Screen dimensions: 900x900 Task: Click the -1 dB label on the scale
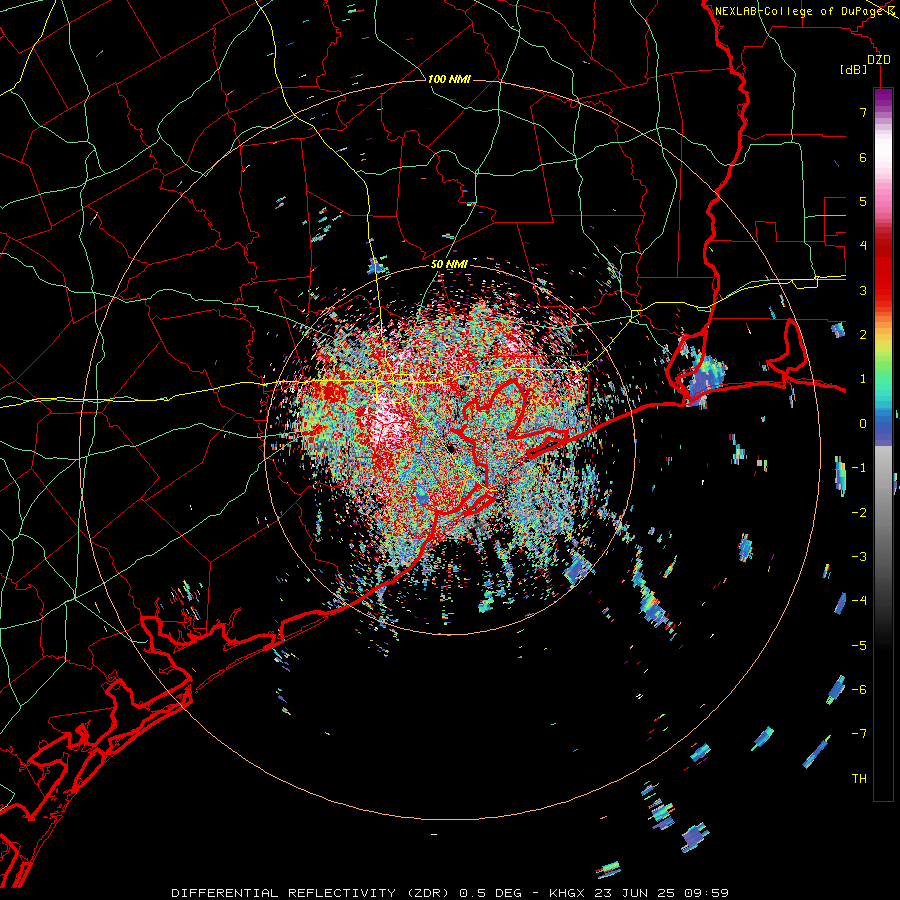[859, 468]
